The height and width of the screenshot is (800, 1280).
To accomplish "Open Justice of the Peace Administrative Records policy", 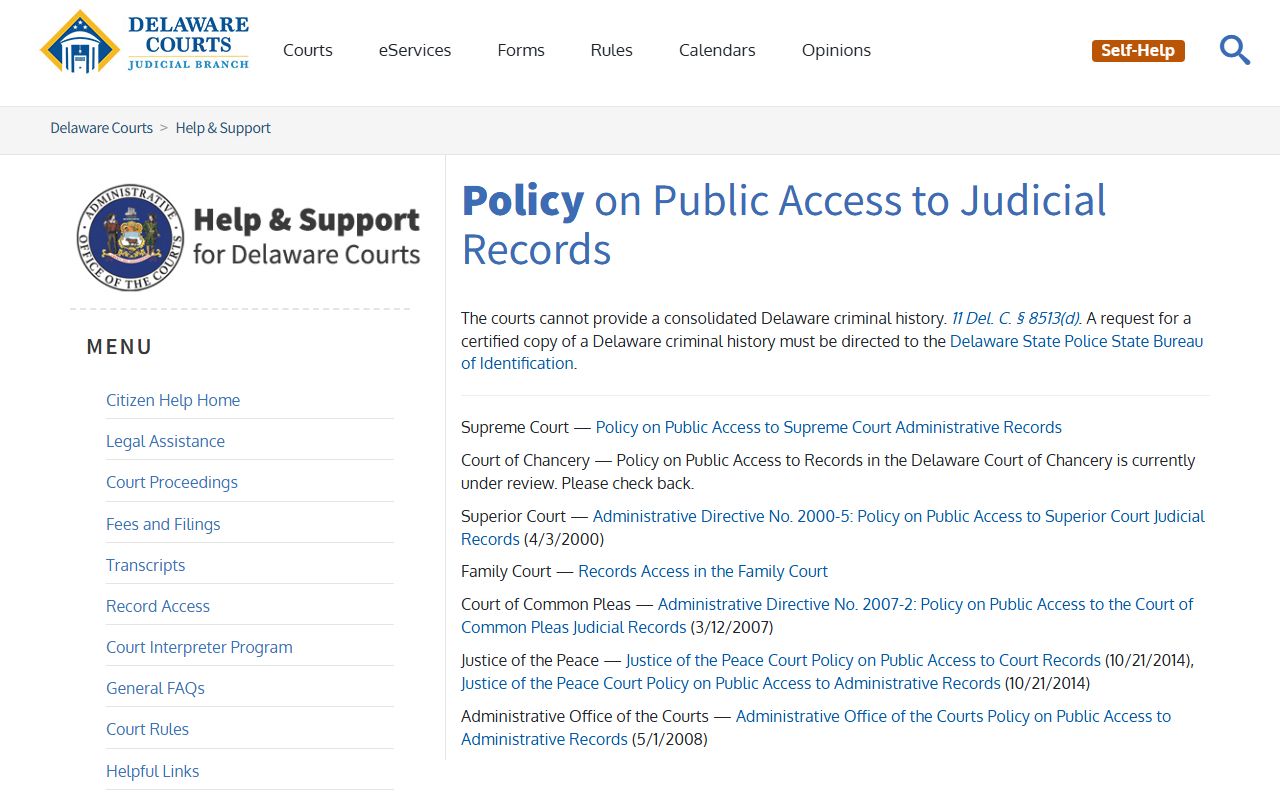I will 731,683.
